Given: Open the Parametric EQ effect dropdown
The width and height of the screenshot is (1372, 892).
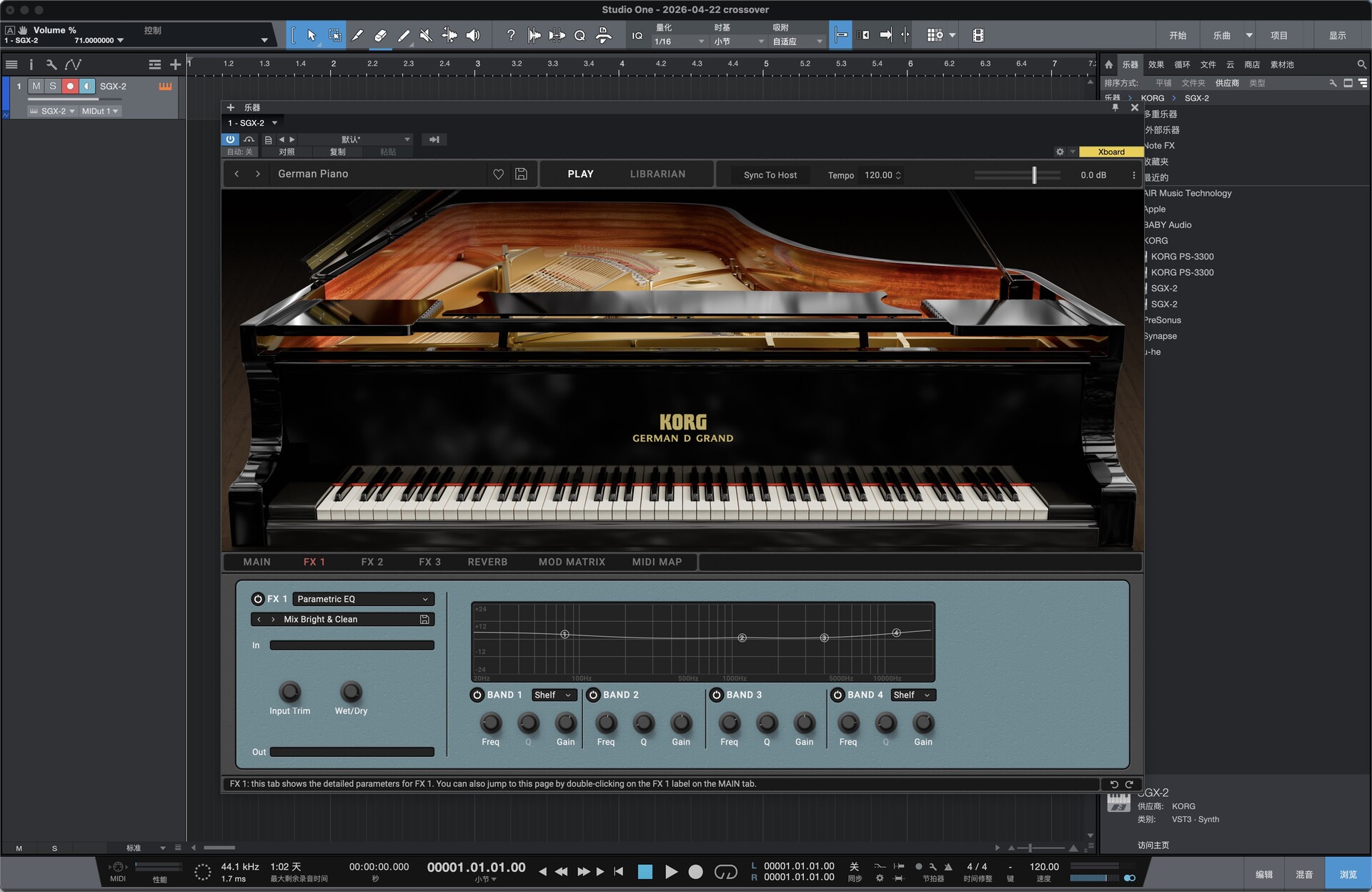Looking at the screenshot, I should (363, 599).
